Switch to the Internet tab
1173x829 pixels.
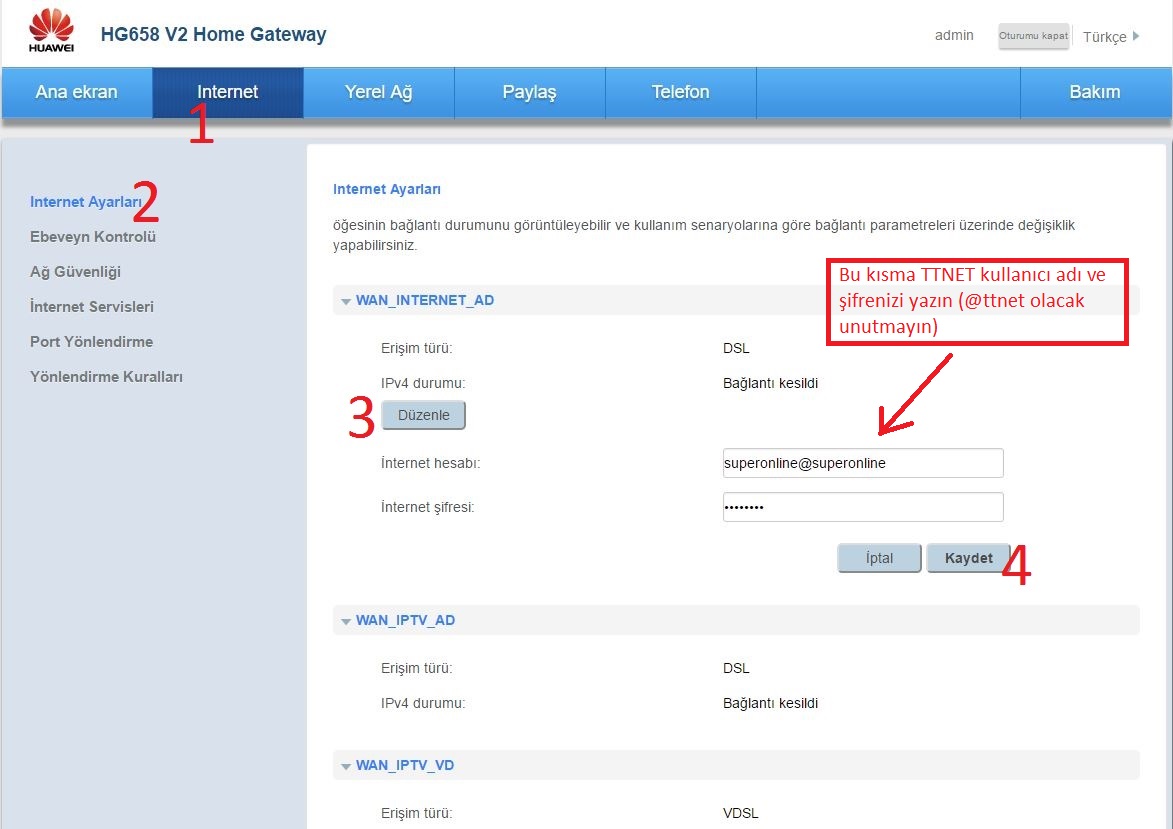click(227, 92)
